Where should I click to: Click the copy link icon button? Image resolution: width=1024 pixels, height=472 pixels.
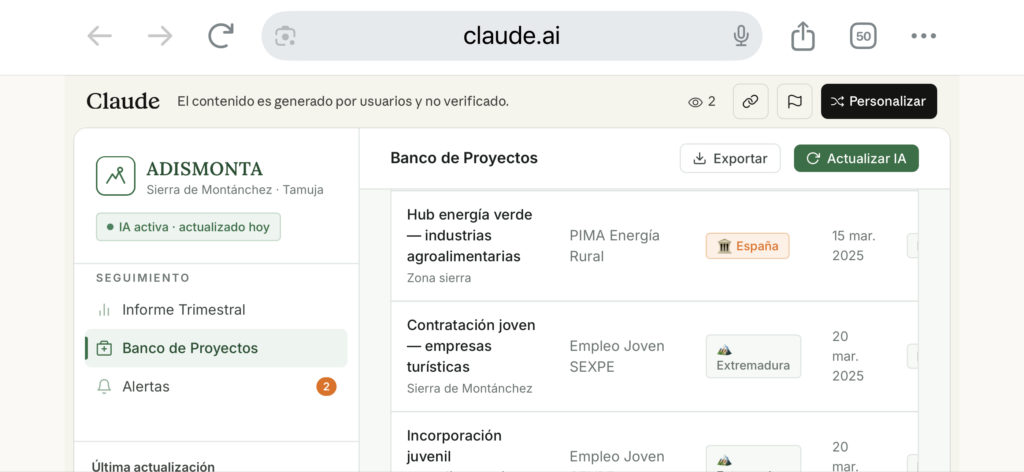coord(751,101)
